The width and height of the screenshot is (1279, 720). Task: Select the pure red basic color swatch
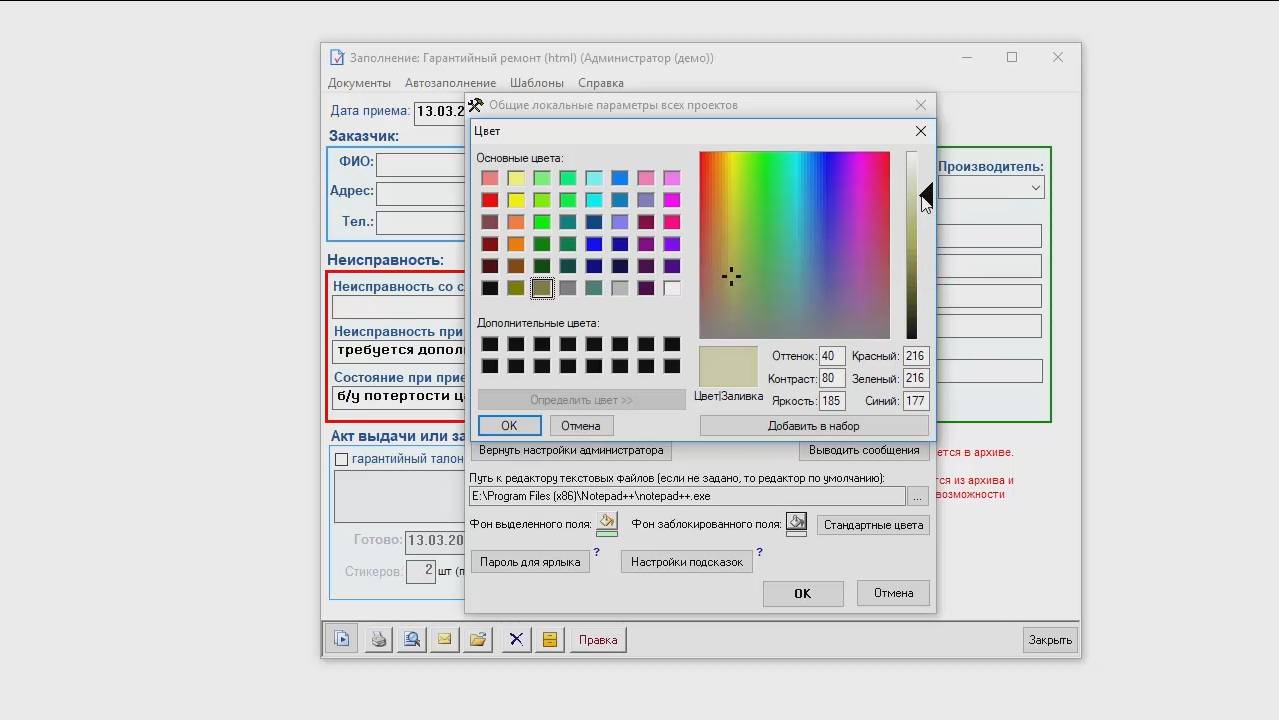click(x=490, y=200)
